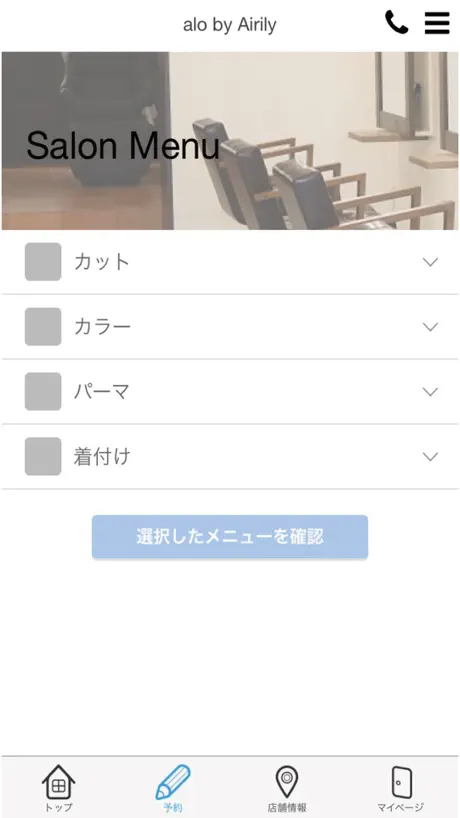Click 選択したメニューを確認 button
This screenshot has width=460, height=818.
(230, 537)
